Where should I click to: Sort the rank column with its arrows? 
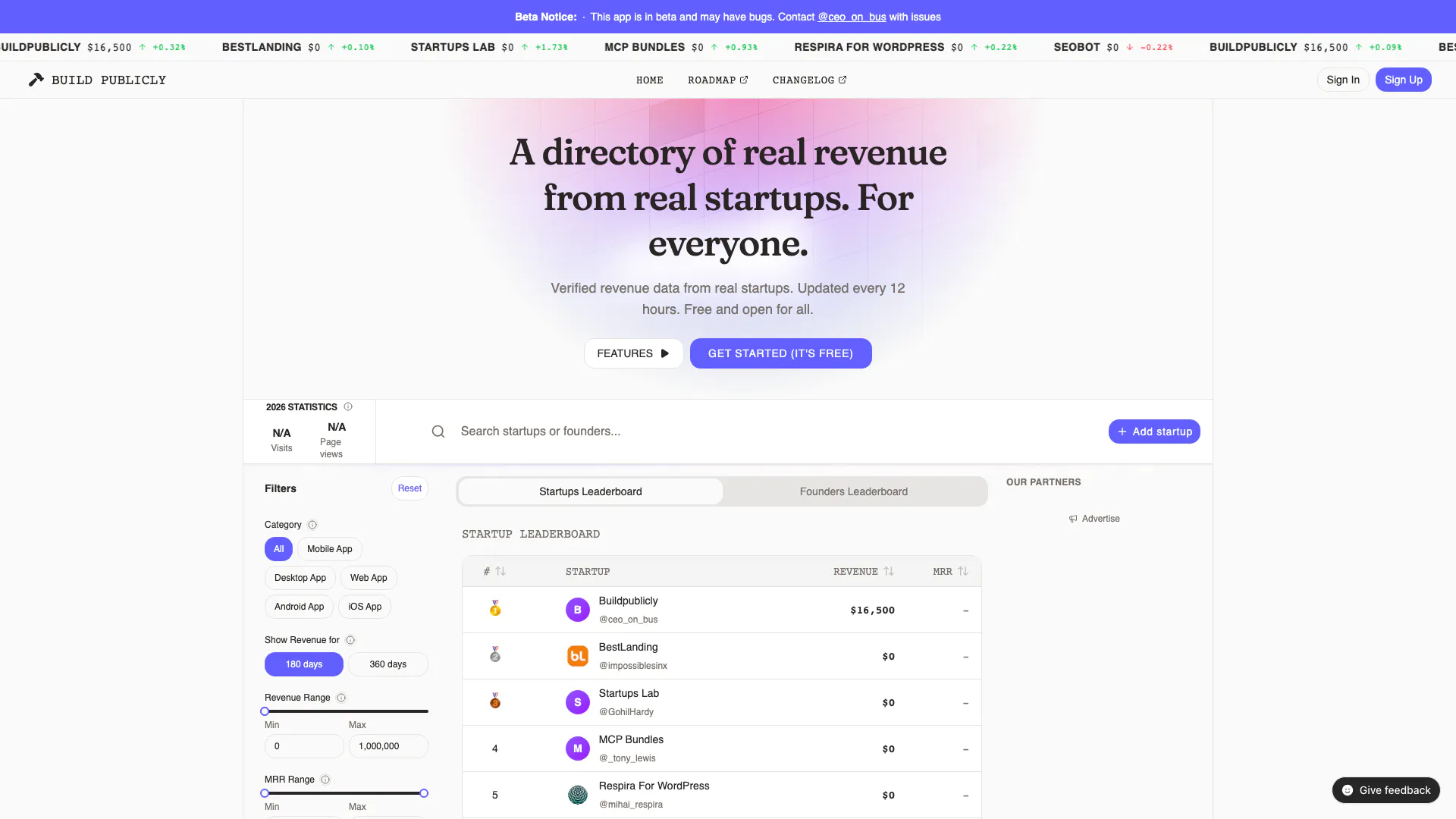click(501, 571)
